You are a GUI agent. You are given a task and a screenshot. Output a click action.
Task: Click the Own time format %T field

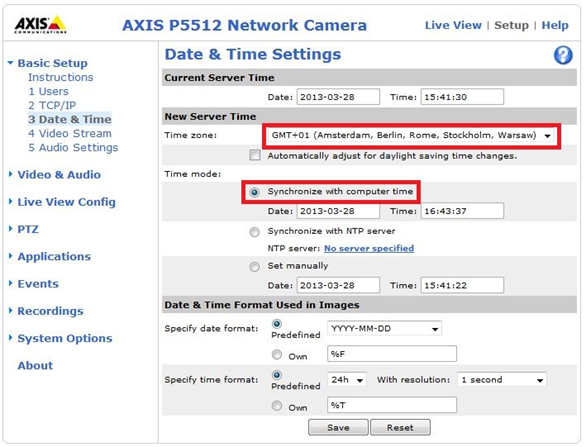pyautogui.click(x=392, y=405)
